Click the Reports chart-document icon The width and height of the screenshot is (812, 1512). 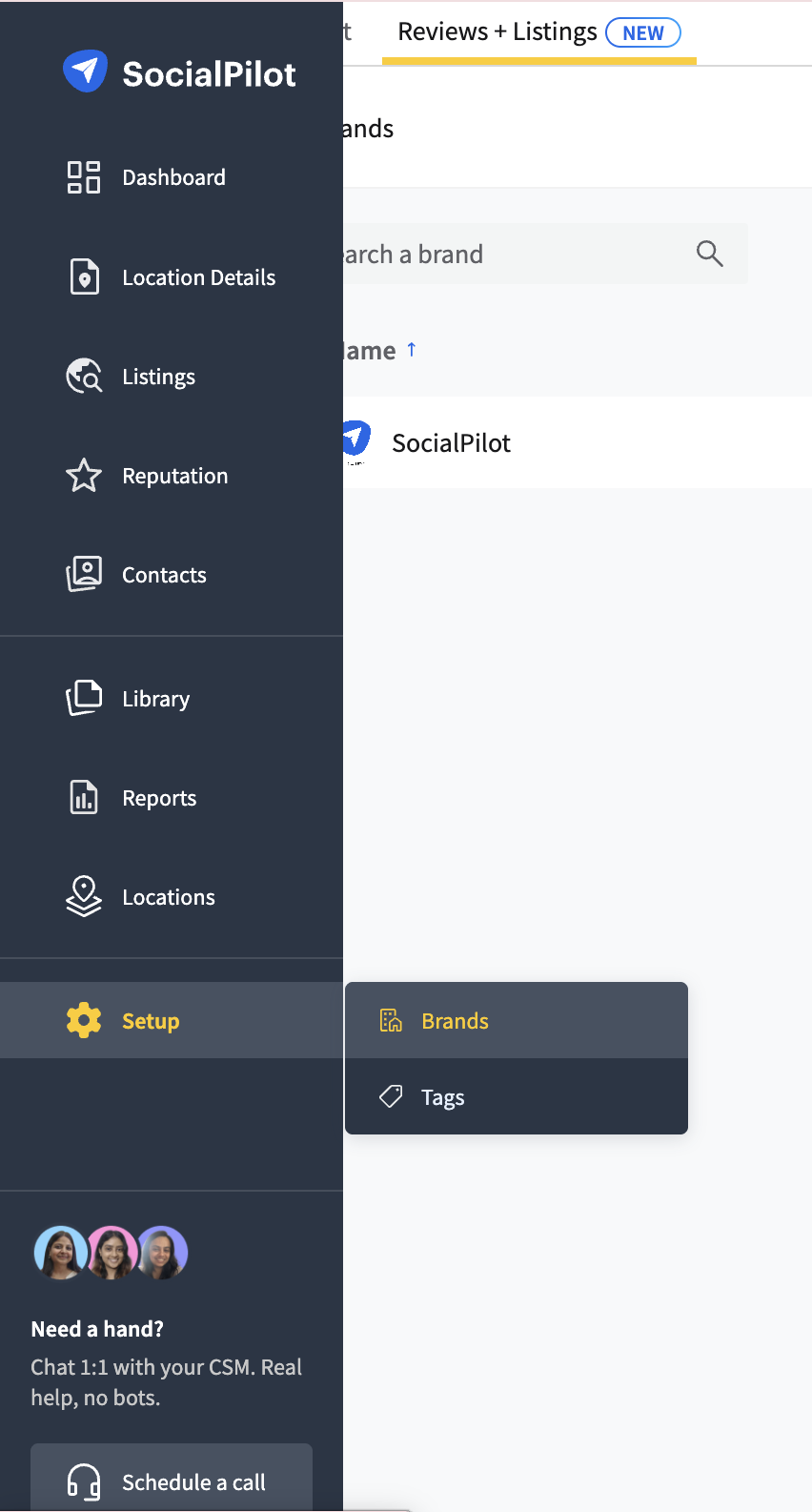pos(84,797)
